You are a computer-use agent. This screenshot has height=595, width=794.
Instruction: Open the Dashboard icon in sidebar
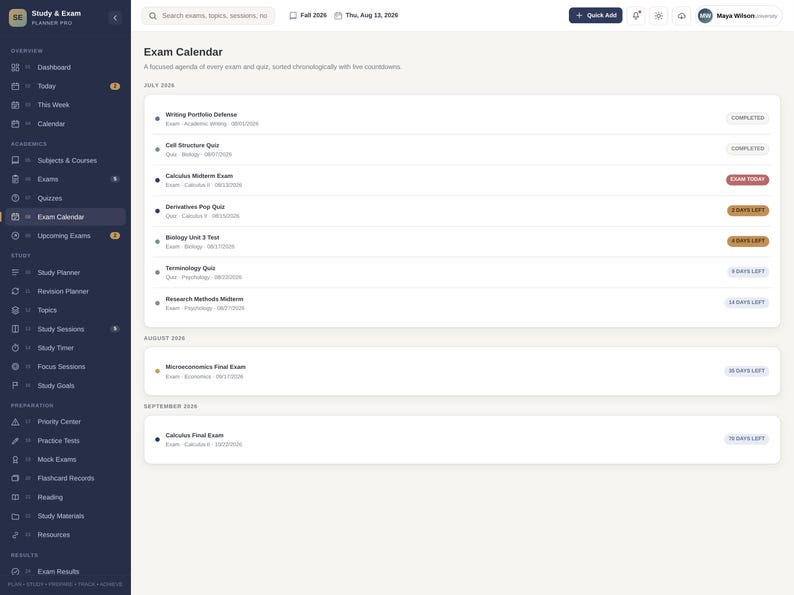[x=15, y=67]
